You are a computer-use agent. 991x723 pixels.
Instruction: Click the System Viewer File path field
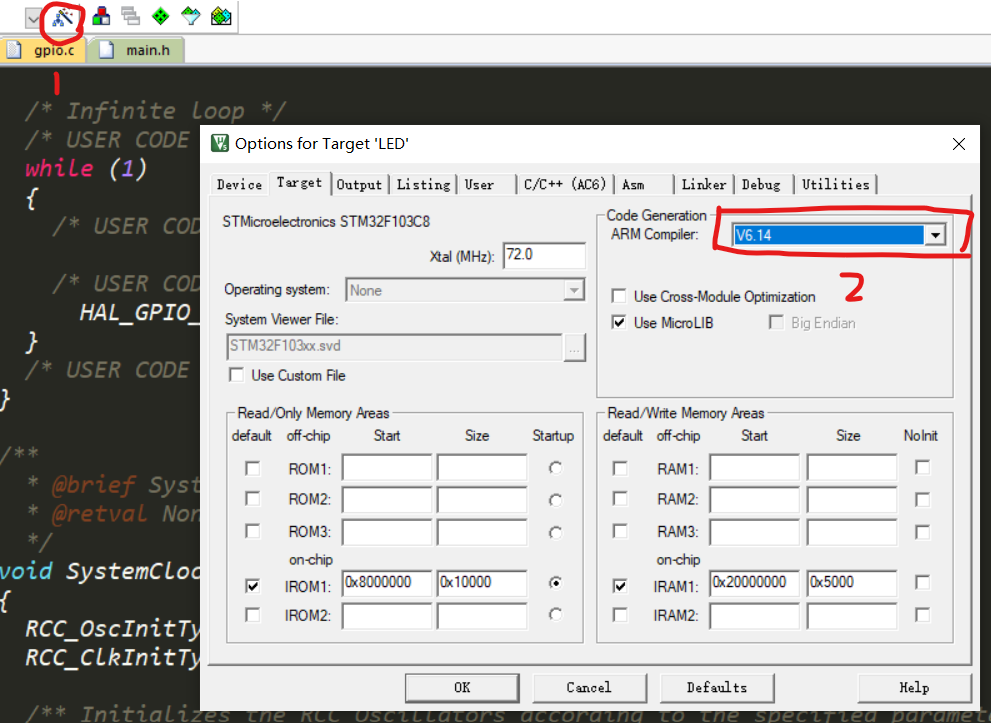tap(394, 346)
